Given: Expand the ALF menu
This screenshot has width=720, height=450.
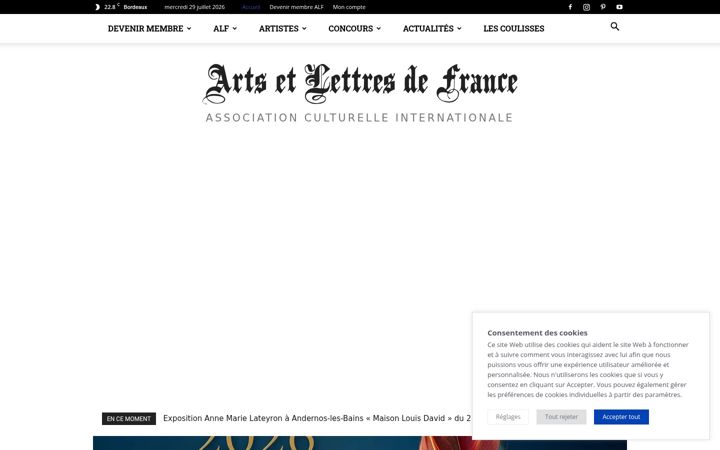Looking at the screenshot, I should click(225, 28).
